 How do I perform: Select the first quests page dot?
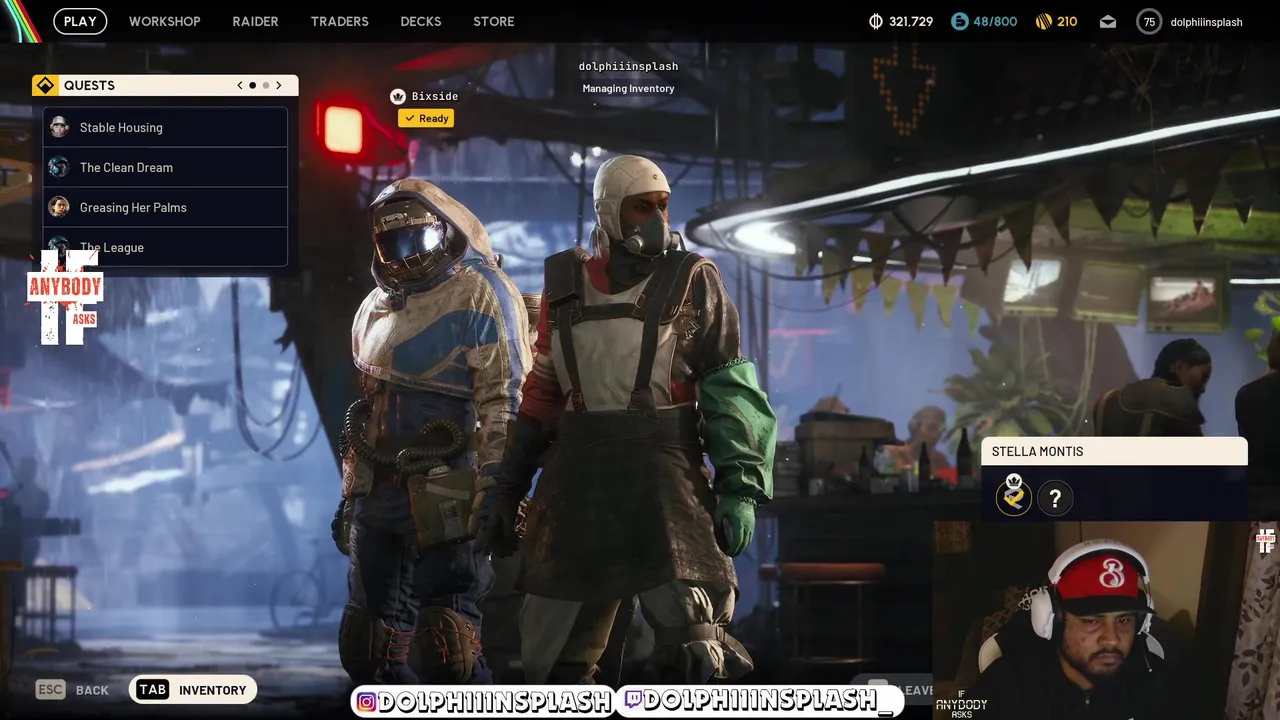click(x=252, y=85)
